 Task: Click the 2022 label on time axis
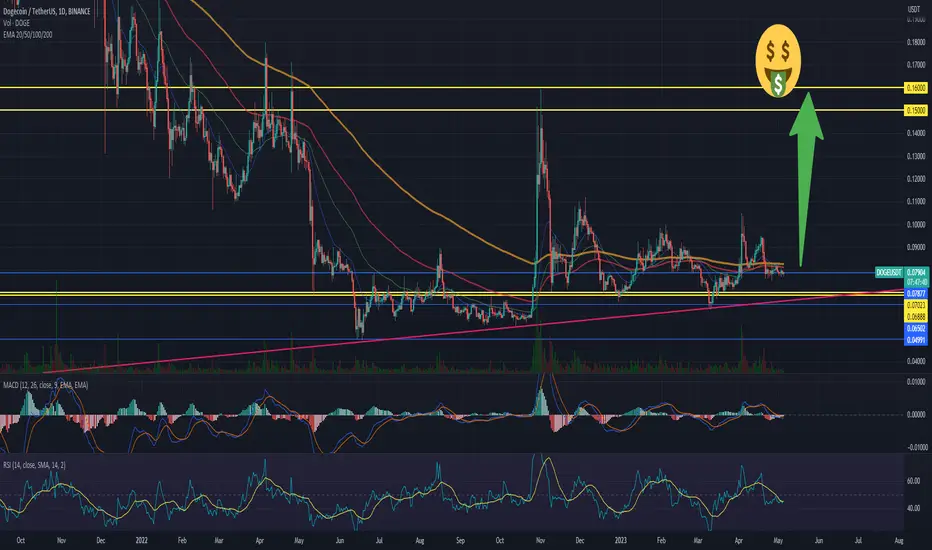point(141,540)
